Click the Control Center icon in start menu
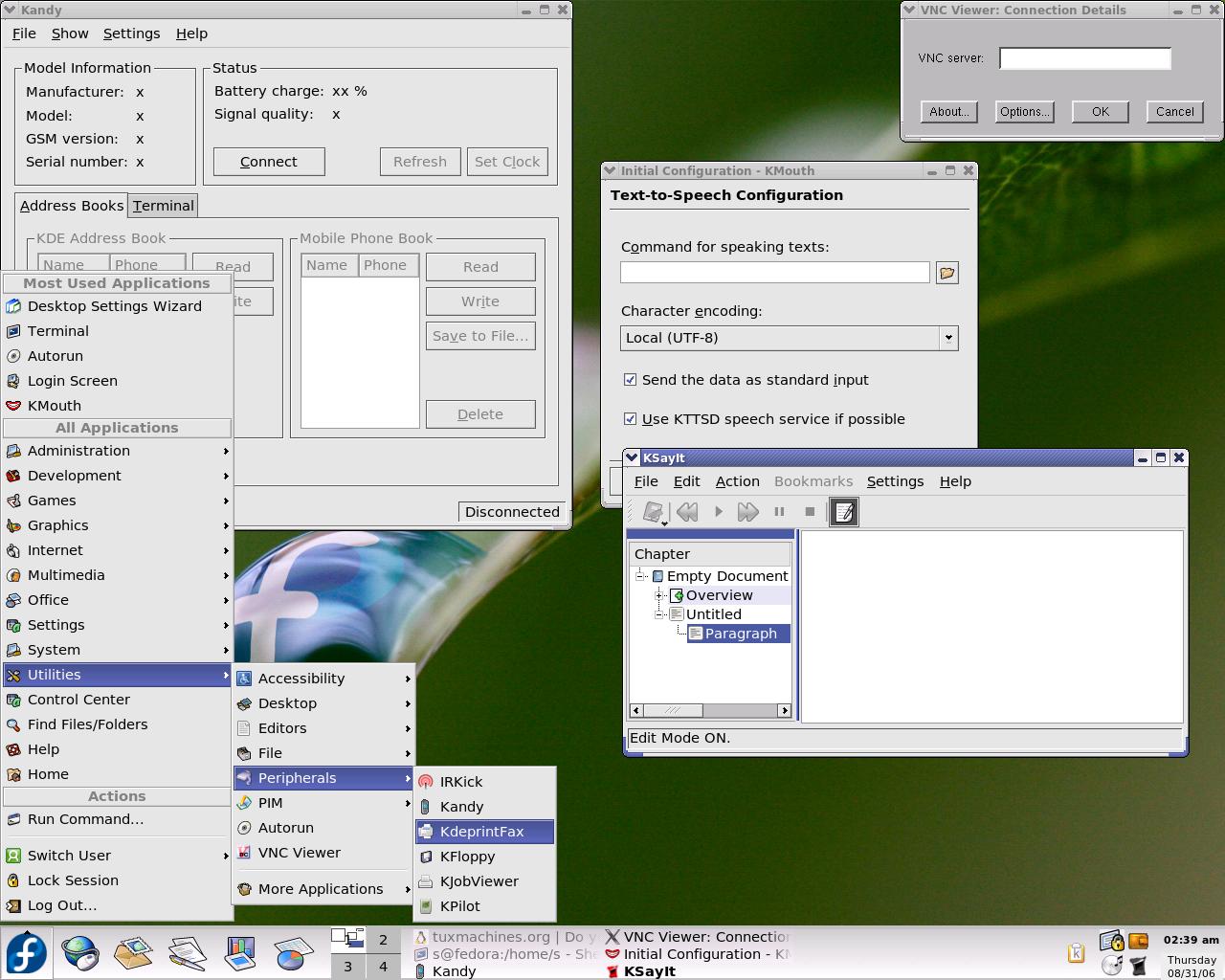This screenshot has width=1225, height=980. 13,700
